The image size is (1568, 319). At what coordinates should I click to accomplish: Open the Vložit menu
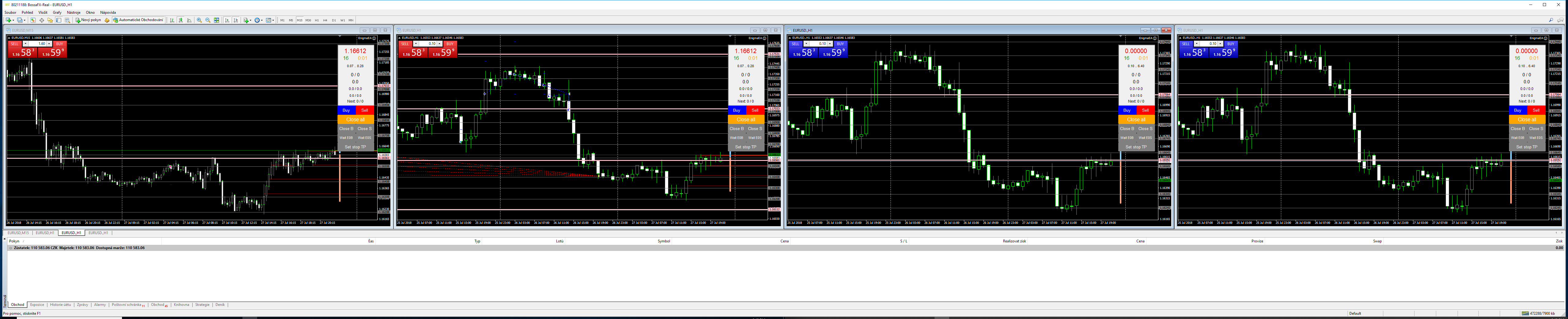point(42,12)
